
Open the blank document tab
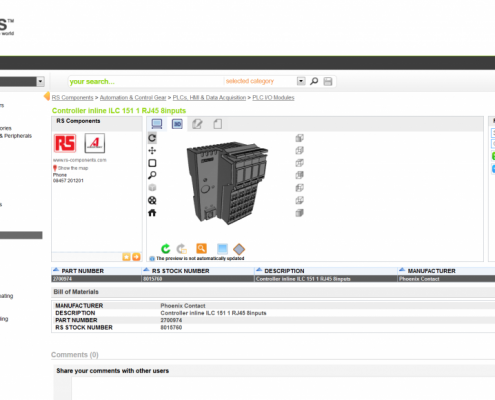point(218,124)
